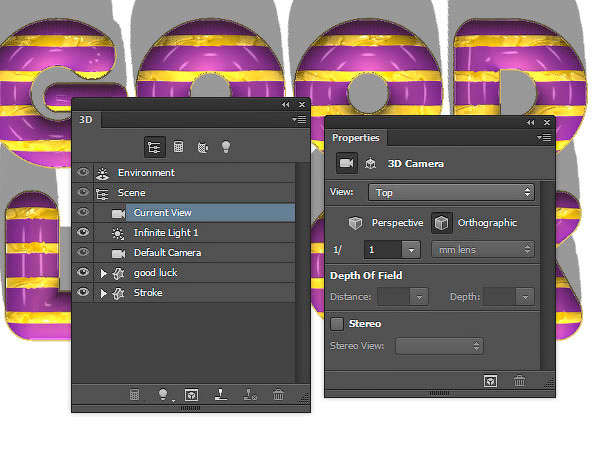Render from Properties panel bottom
Viewport: 600px width, 450px height.
click(491, 381)
